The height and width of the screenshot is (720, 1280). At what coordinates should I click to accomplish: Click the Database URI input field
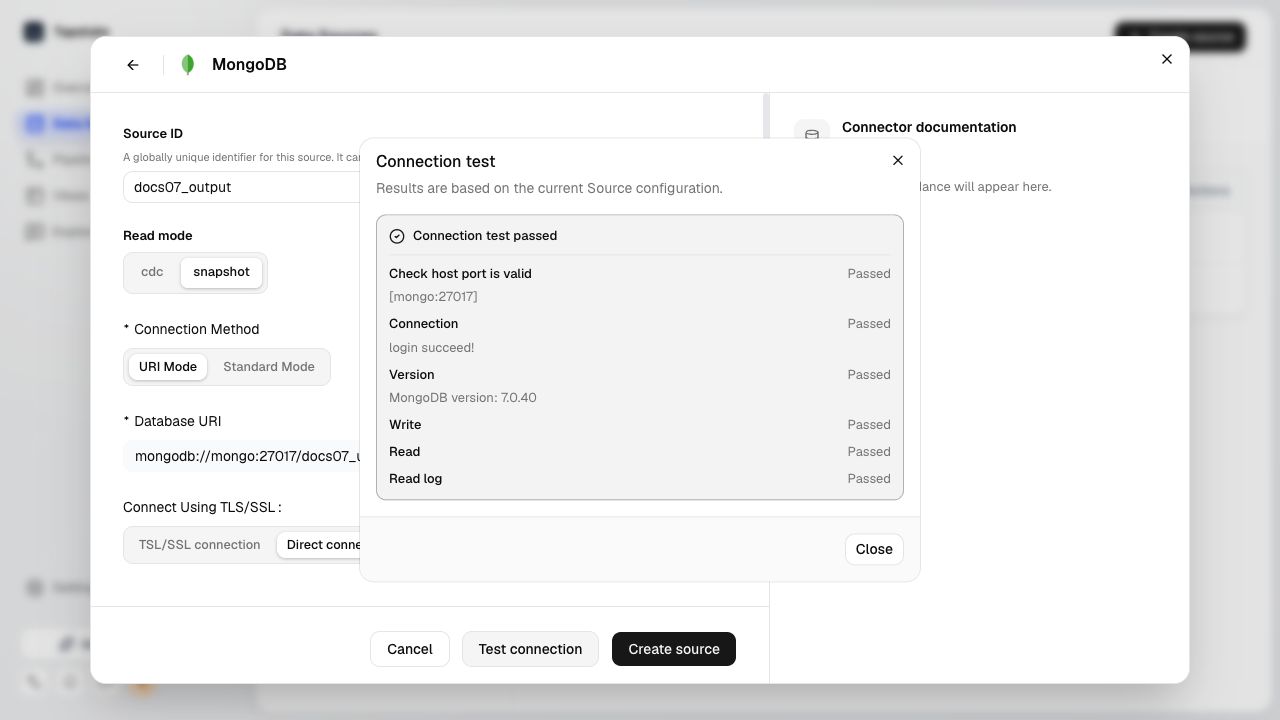point(242,456)
